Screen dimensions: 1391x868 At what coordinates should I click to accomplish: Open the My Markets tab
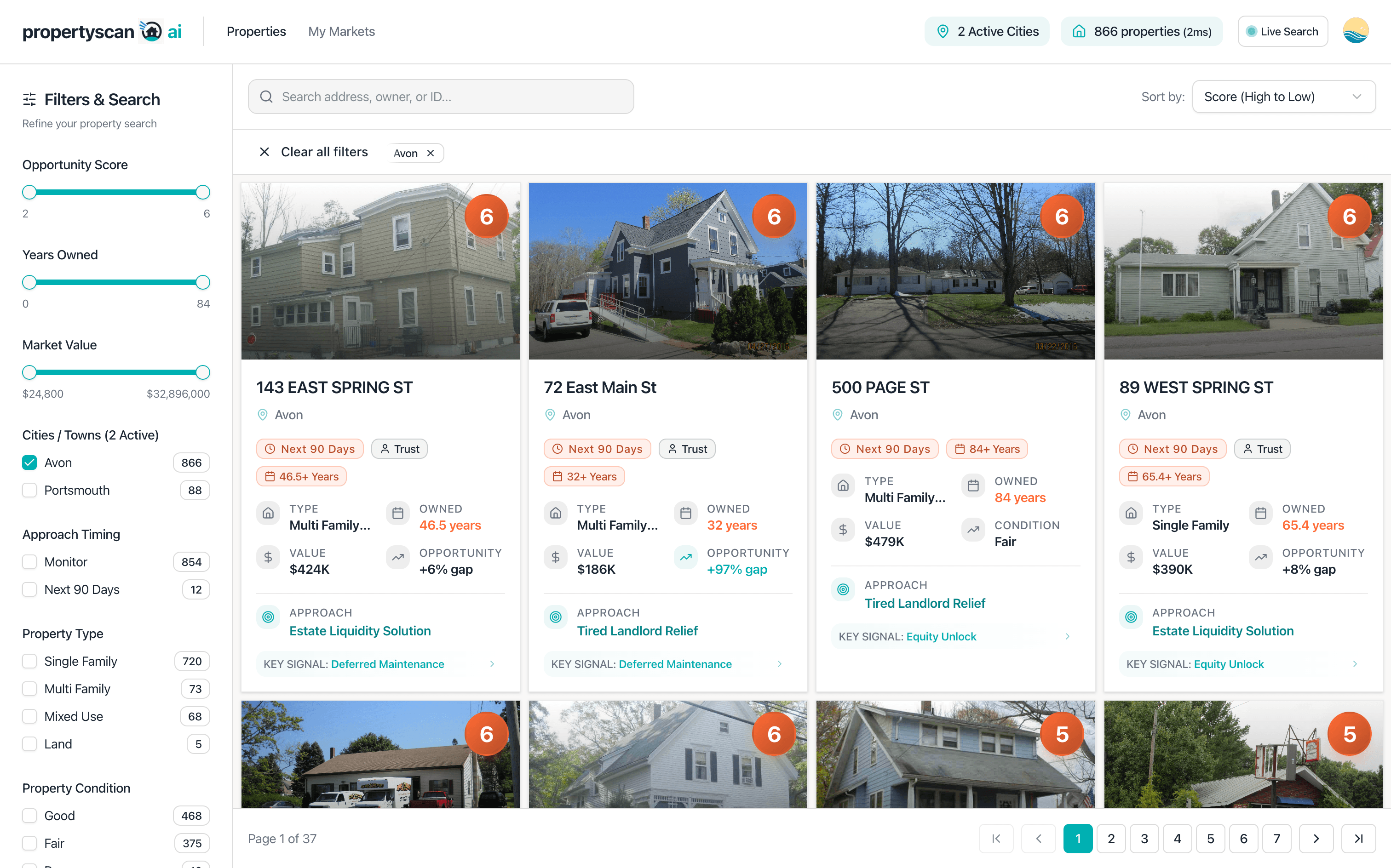click(x=341, y=32)
